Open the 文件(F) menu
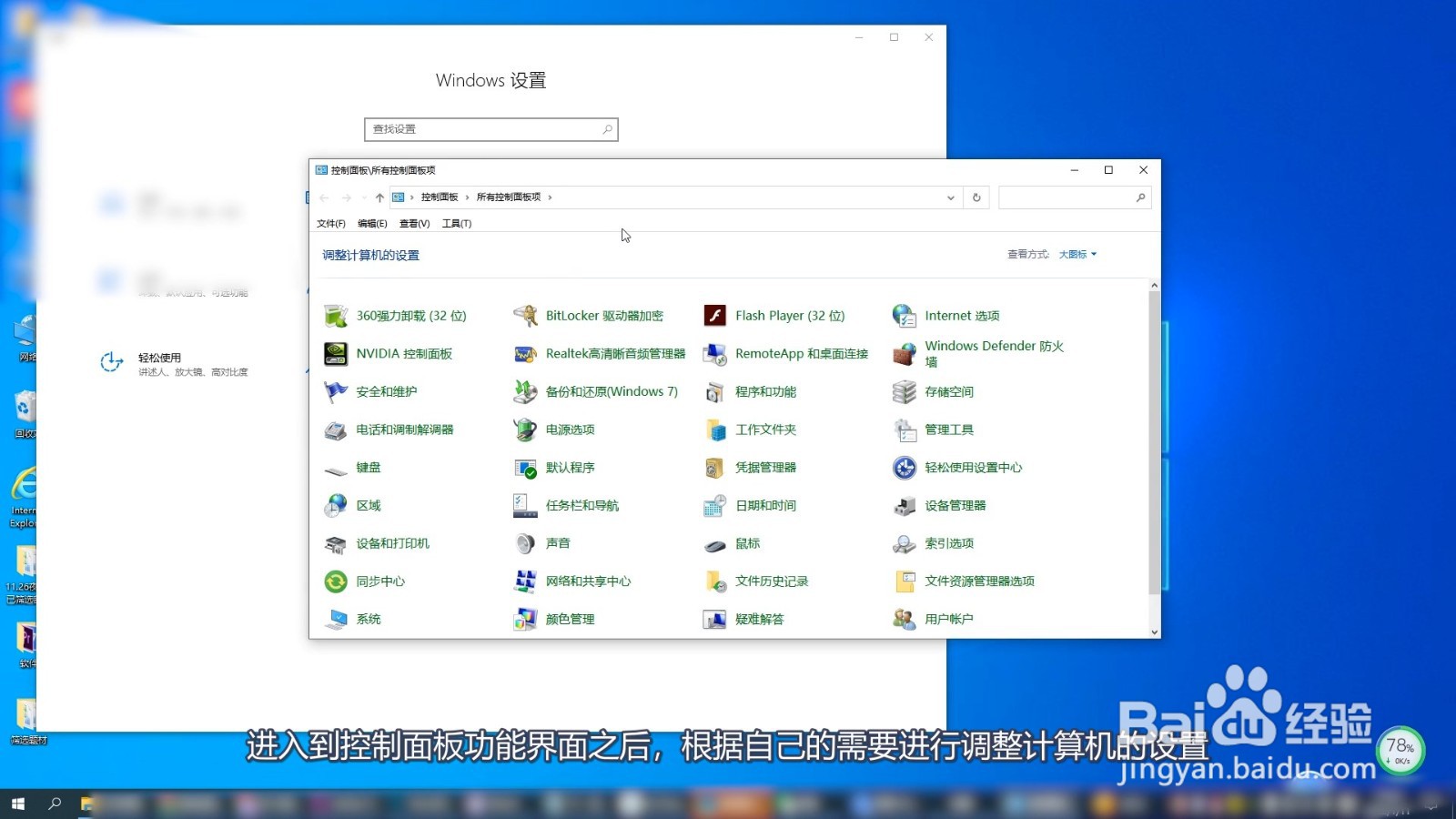The height and width of the screenshot is (819, 1456). [x=331, y=224]
